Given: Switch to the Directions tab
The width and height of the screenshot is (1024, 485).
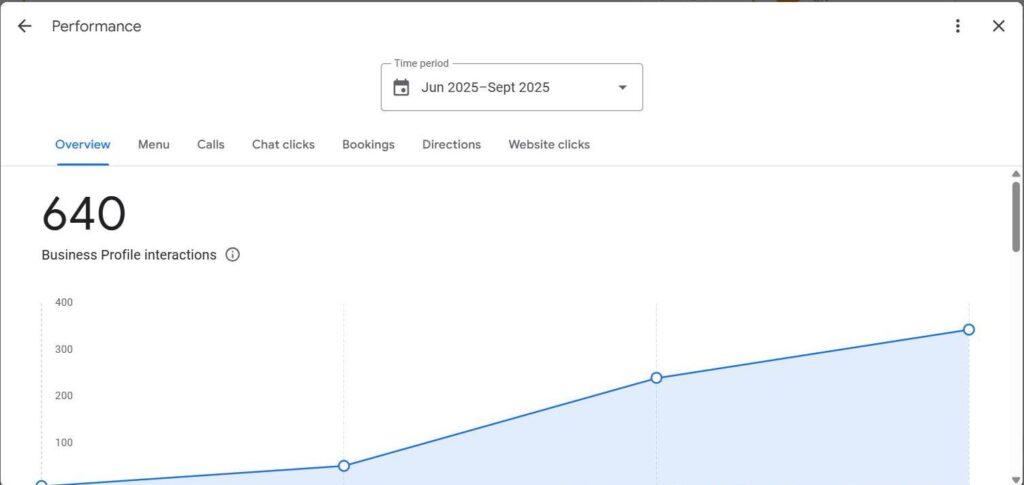Looking at the screenshot, I should pyautogui.click(x=451, y=145).
